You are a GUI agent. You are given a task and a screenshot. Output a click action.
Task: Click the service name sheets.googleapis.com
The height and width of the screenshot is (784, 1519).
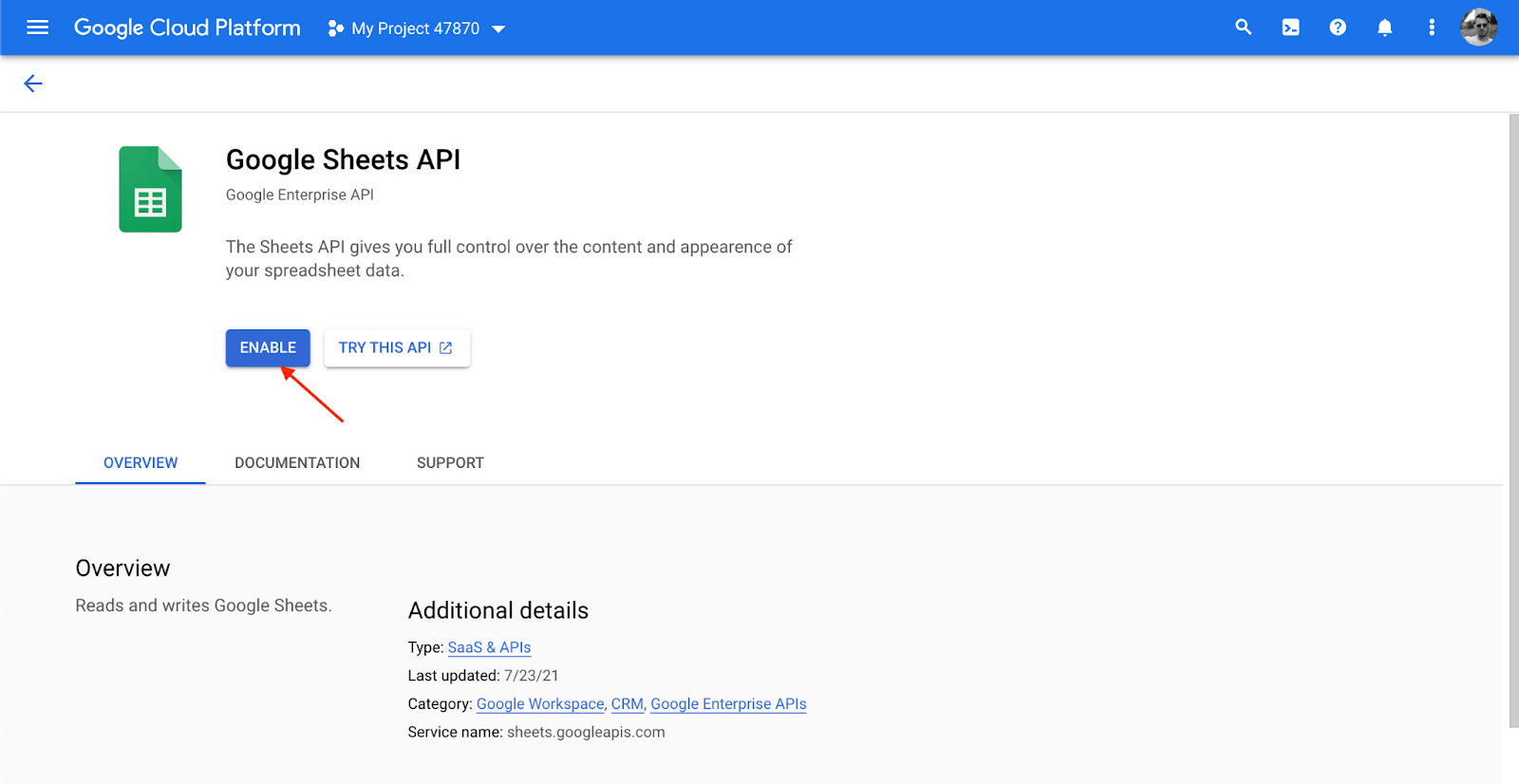coord(586,733)
